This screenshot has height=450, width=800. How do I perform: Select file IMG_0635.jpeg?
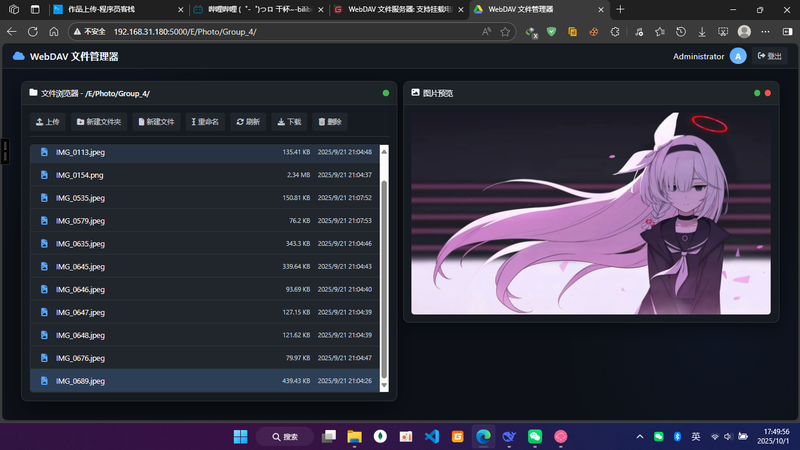tap(204, 244)
